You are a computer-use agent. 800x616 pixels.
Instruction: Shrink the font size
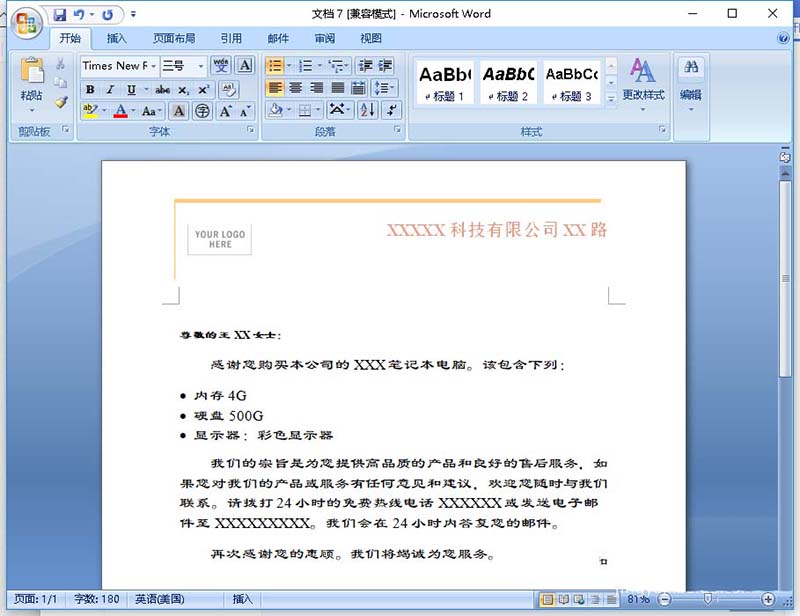click(245, 111)
